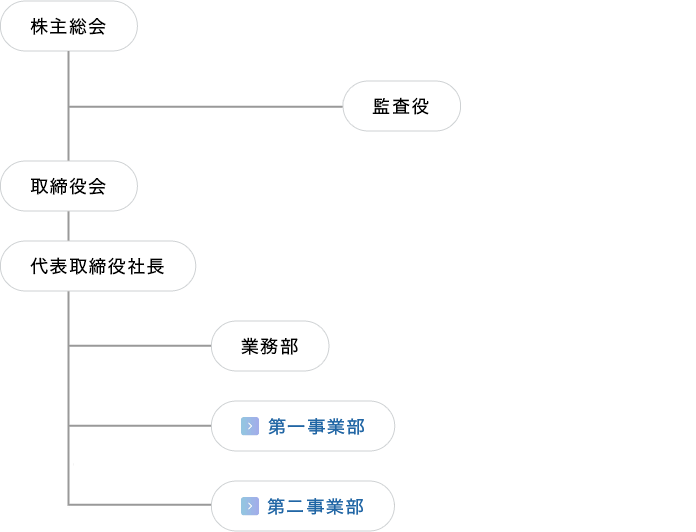The height and width of the screenshot is (532, 696).
Task: Open the 第二事業部 link
Action: pyautogui.click(x=316, y=506)
